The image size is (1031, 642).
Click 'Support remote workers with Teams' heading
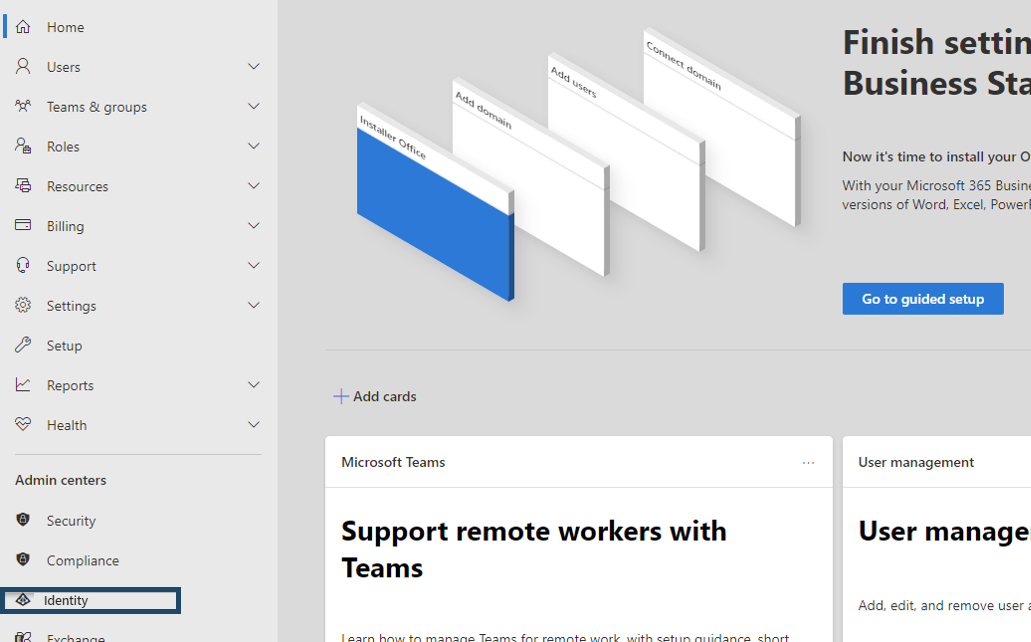coord(534,549)
